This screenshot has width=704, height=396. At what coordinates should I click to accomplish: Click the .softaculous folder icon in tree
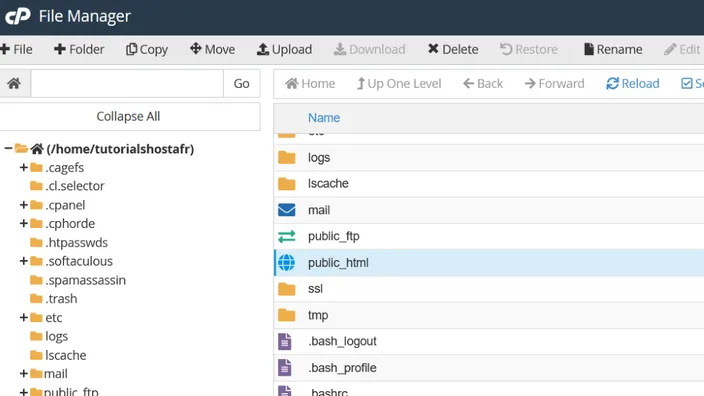pos(36,261)
